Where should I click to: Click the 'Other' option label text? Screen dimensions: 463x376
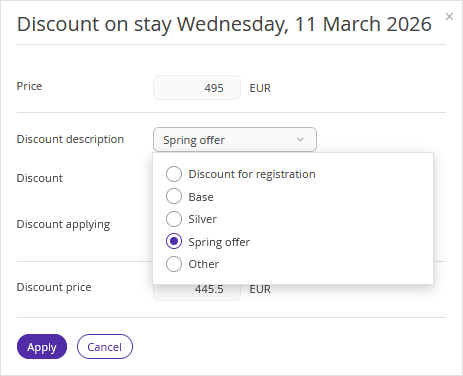coord(204,264)
